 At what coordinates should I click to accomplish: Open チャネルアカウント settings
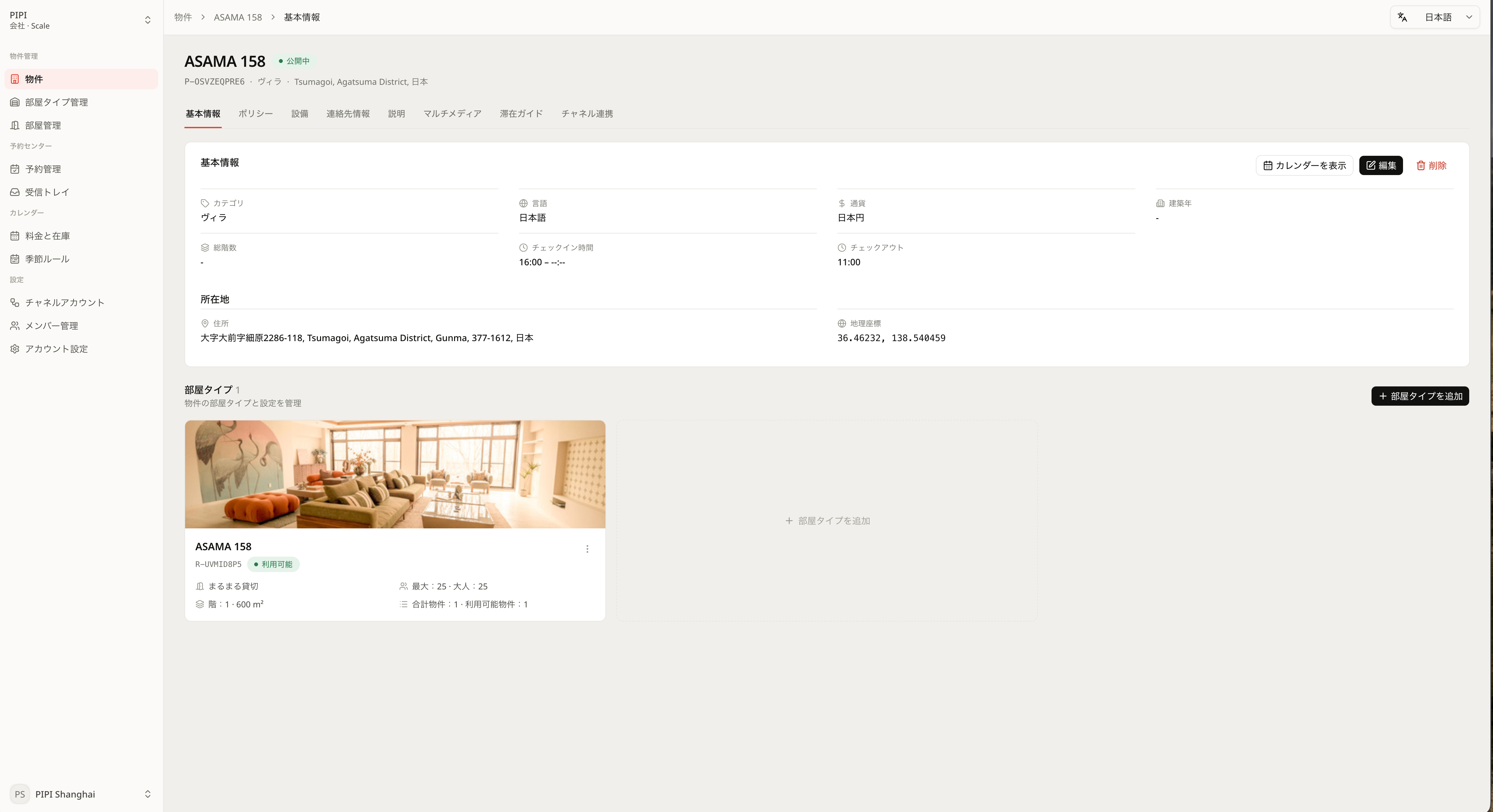tap(81, 302)
